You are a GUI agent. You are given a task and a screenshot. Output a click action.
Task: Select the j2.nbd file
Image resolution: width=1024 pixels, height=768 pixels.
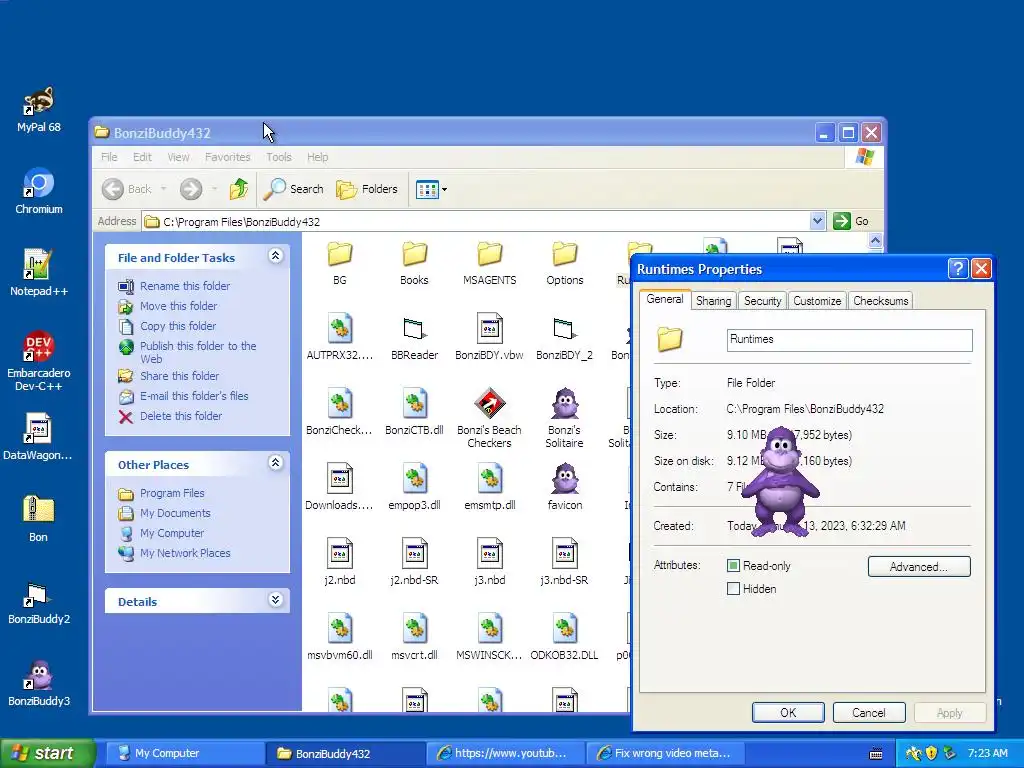(x=340, y=562)
